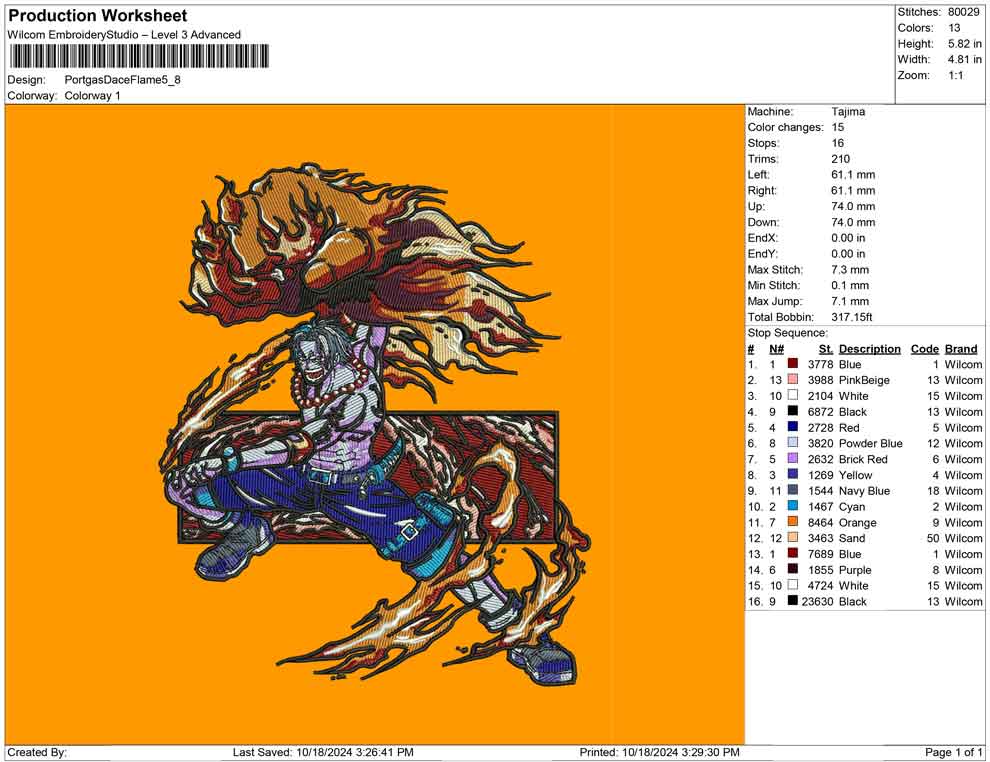This screenshot has width=990, height=762.
Task: Click the Total Bobbin value 317.15ft
Action: pos(852,317)
